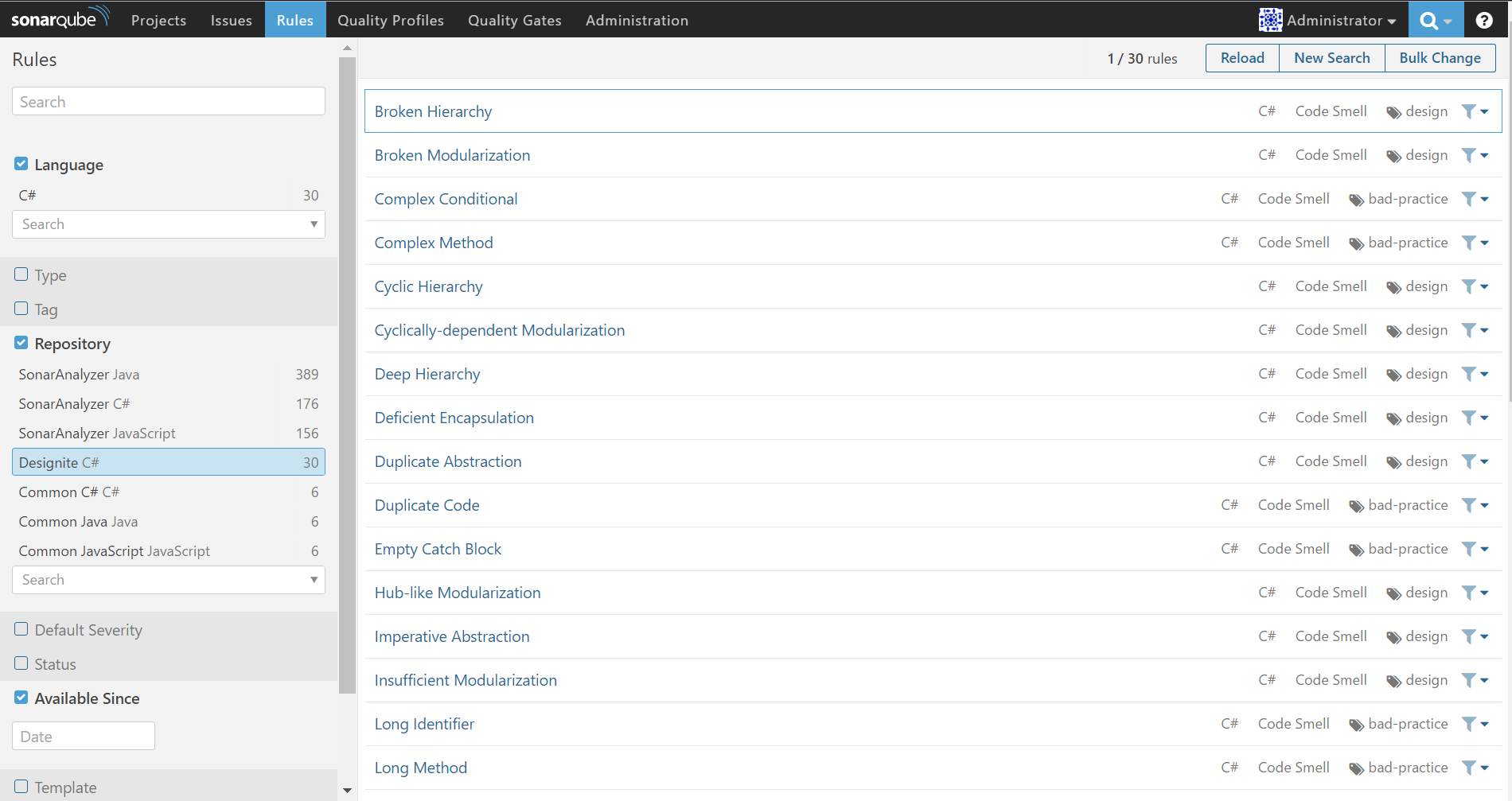Viewport: 1512px width, 801px height.
Task: Select SonarAnalyzer JavaScript repository filter
Action: coord(169,433)
